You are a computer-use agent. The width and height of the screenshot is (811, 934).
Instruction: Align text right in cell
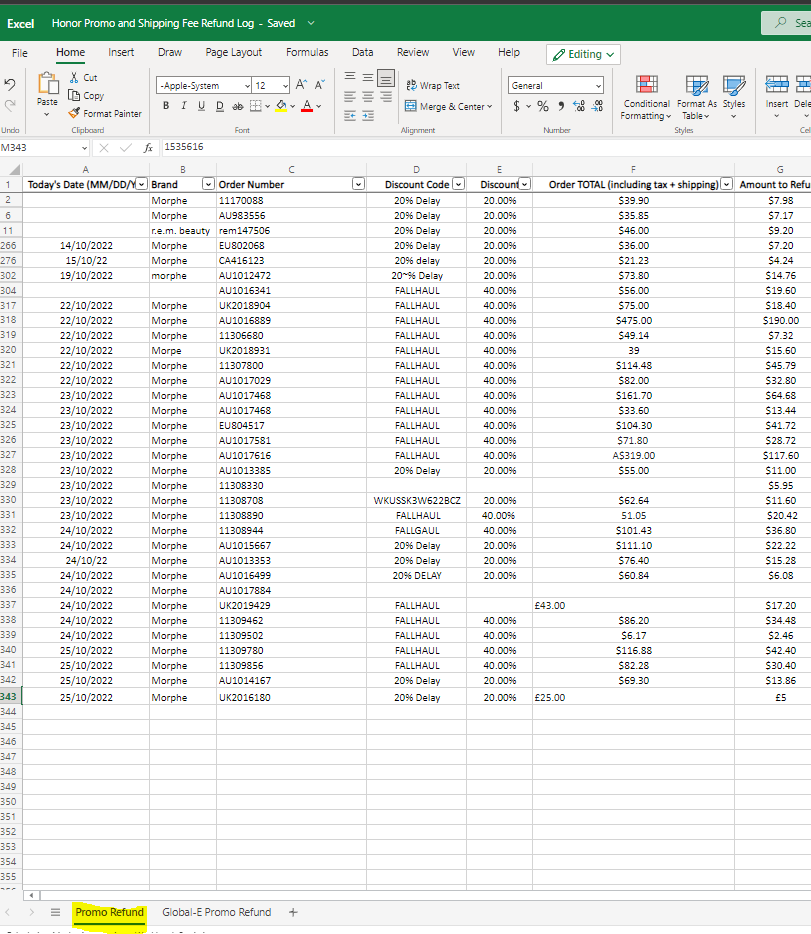386,96
